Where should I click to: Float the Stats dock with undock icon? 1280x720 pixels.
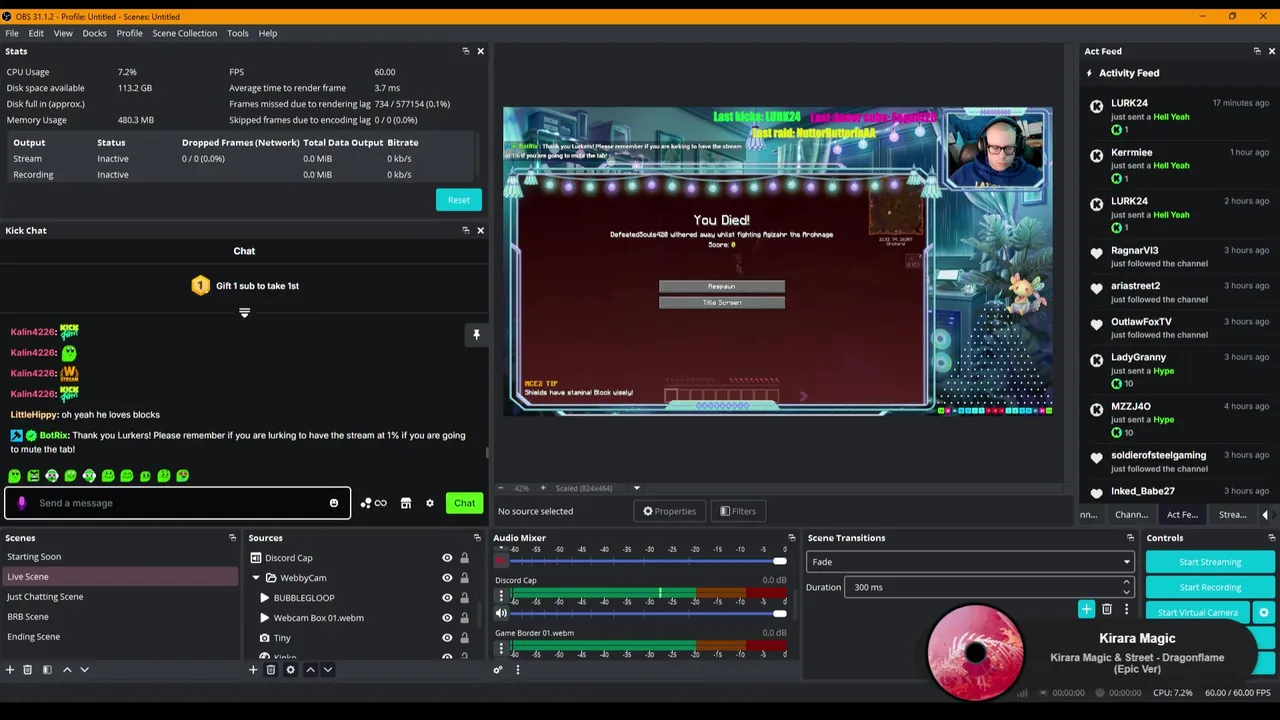[x=465, y=51]
